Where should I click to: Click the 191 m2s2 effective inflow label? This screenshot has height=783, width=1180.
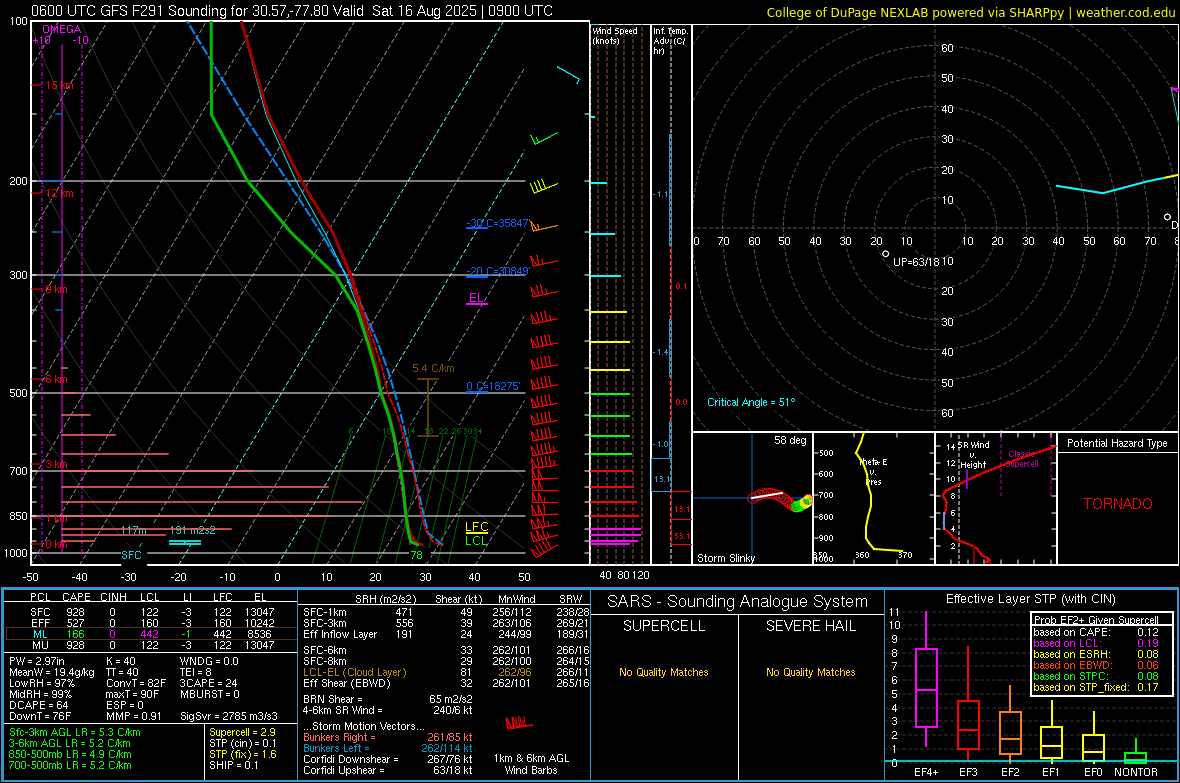point(193,530)
